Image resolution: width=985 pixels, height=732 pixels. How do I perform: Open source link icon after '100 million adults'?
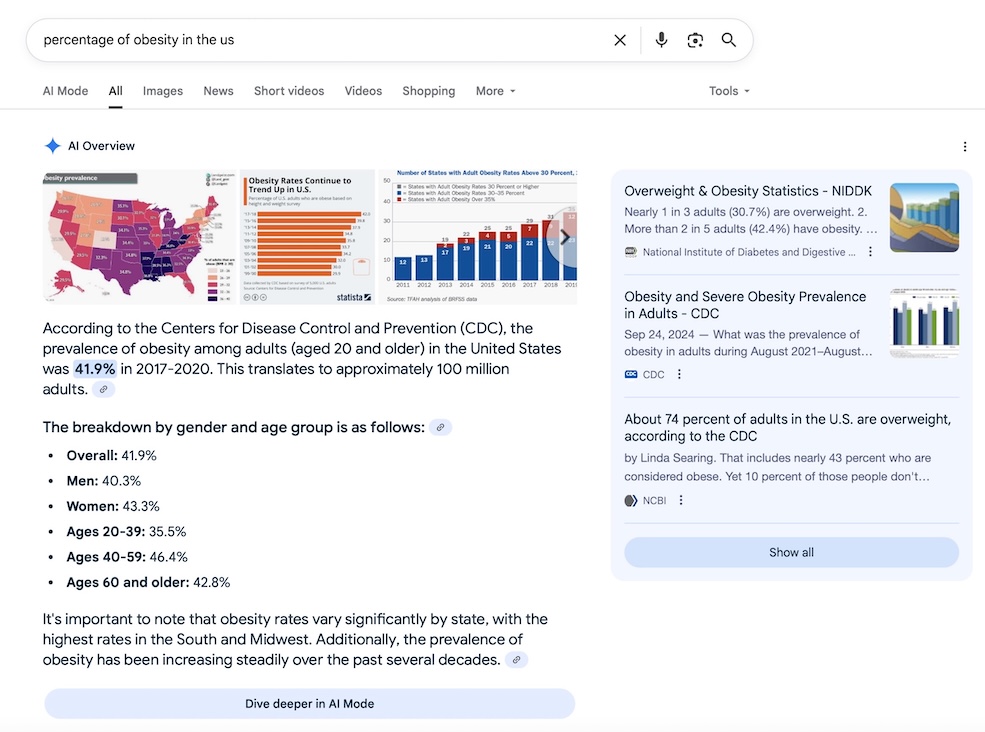click(x=104, y=390)
